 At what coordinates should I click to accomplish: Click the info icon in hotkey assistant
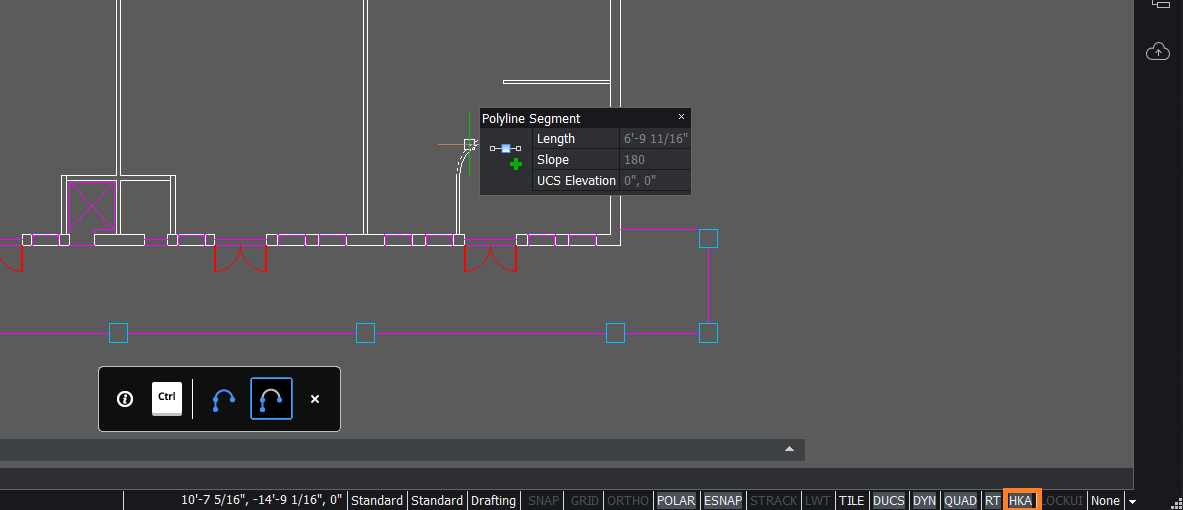pyautogui.click(x=125, y=399)
